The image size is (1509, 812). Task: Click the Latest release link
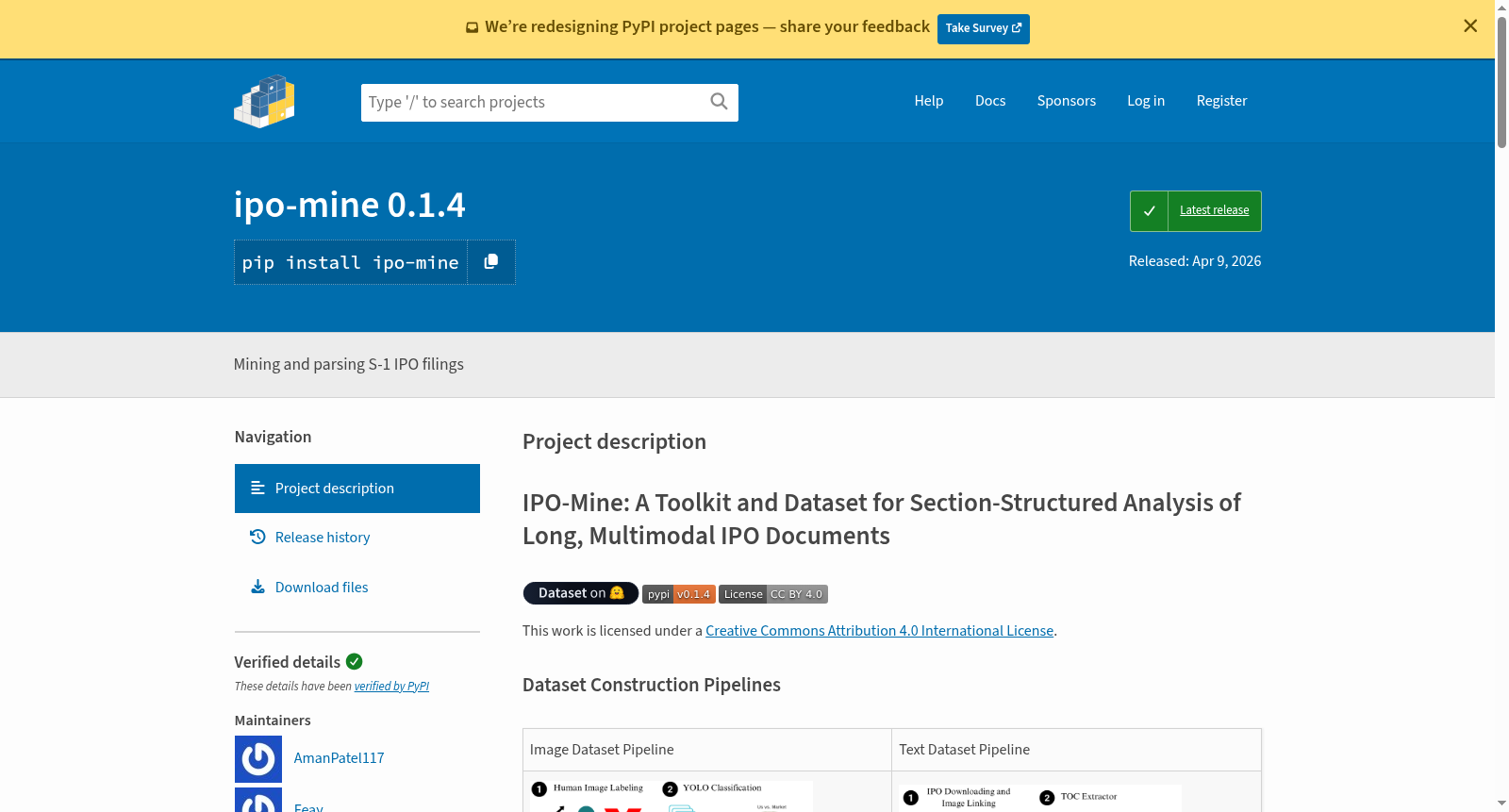[1215, 210]
